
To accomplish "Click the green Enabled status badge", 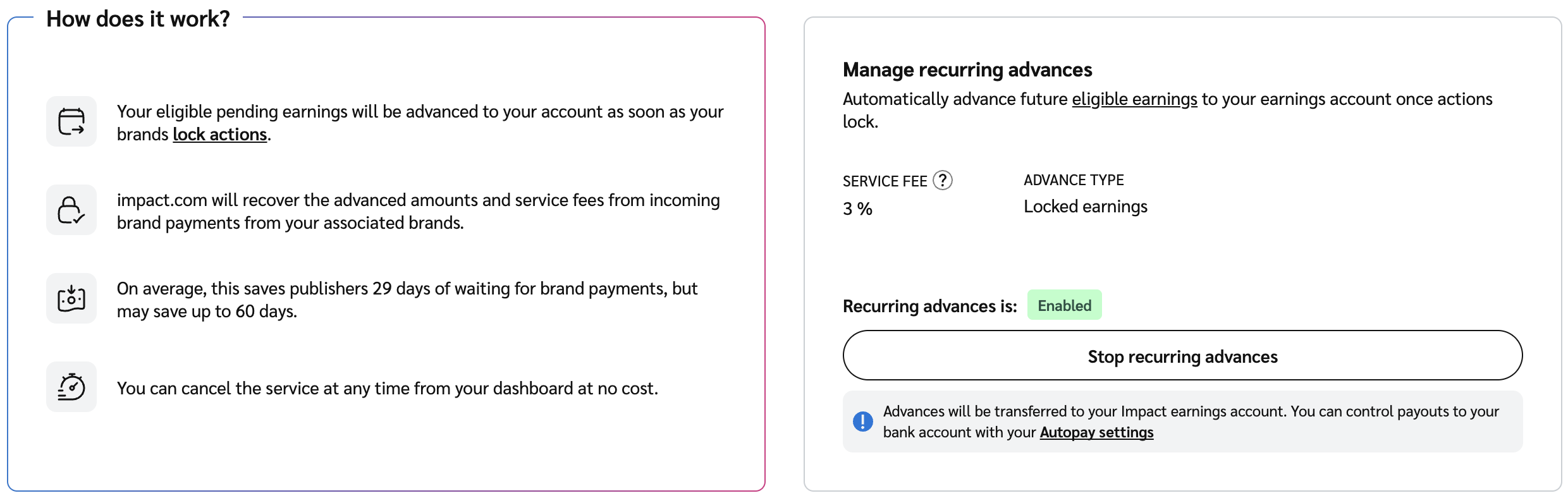I will (1064, 305).
